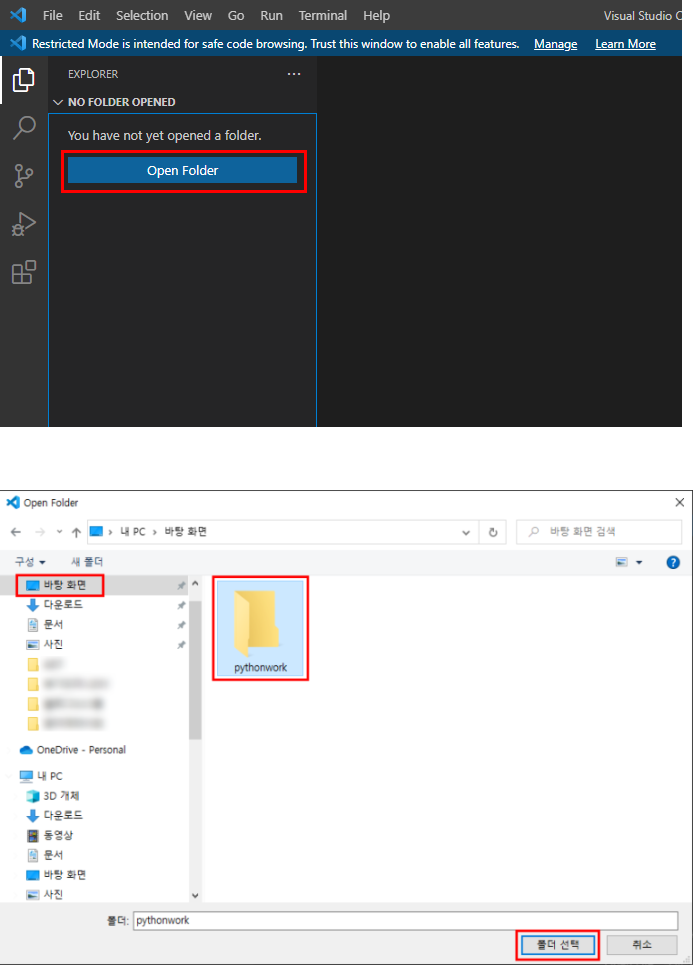The width and height of the screenshot is (694, 965).
Task: Open the Help menu
Action: click(377, 15)
